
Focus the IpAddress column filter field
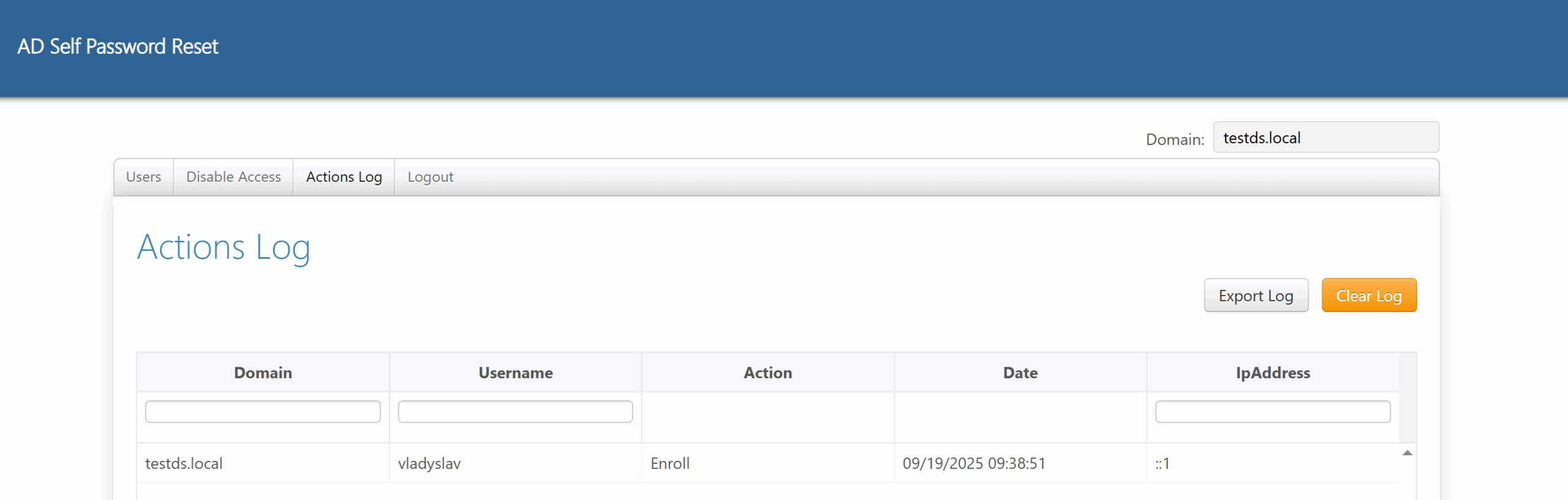click(x=1273, y=412)
